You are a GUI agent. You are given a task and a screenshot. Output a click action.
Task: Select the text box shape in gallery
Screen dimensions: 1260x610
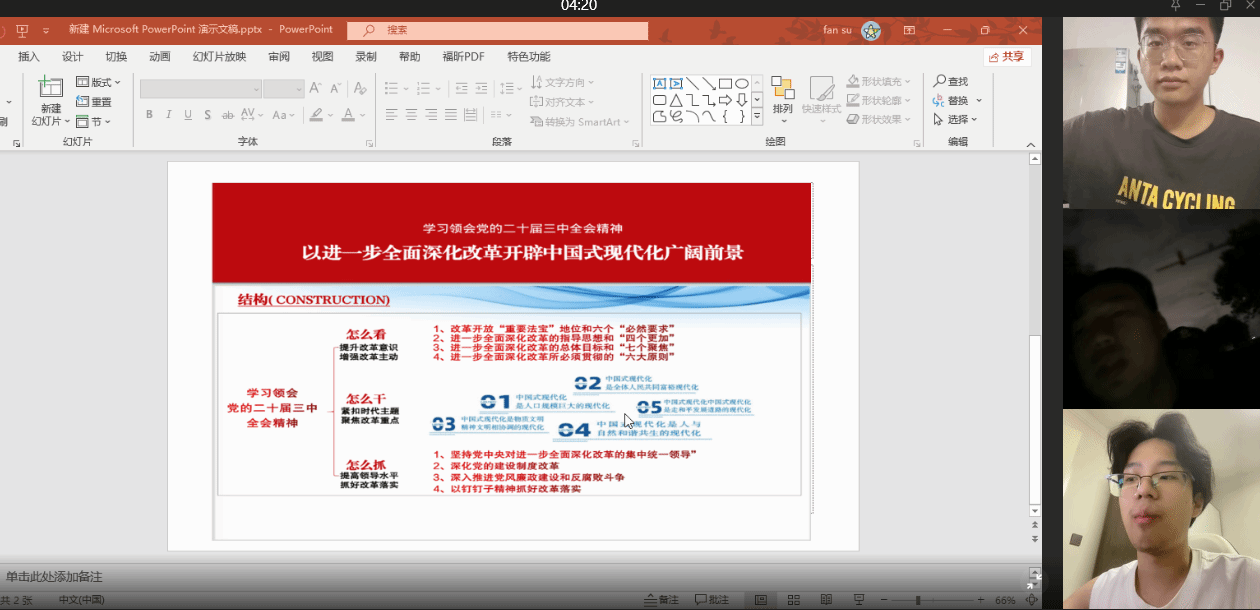coord(660,83)
